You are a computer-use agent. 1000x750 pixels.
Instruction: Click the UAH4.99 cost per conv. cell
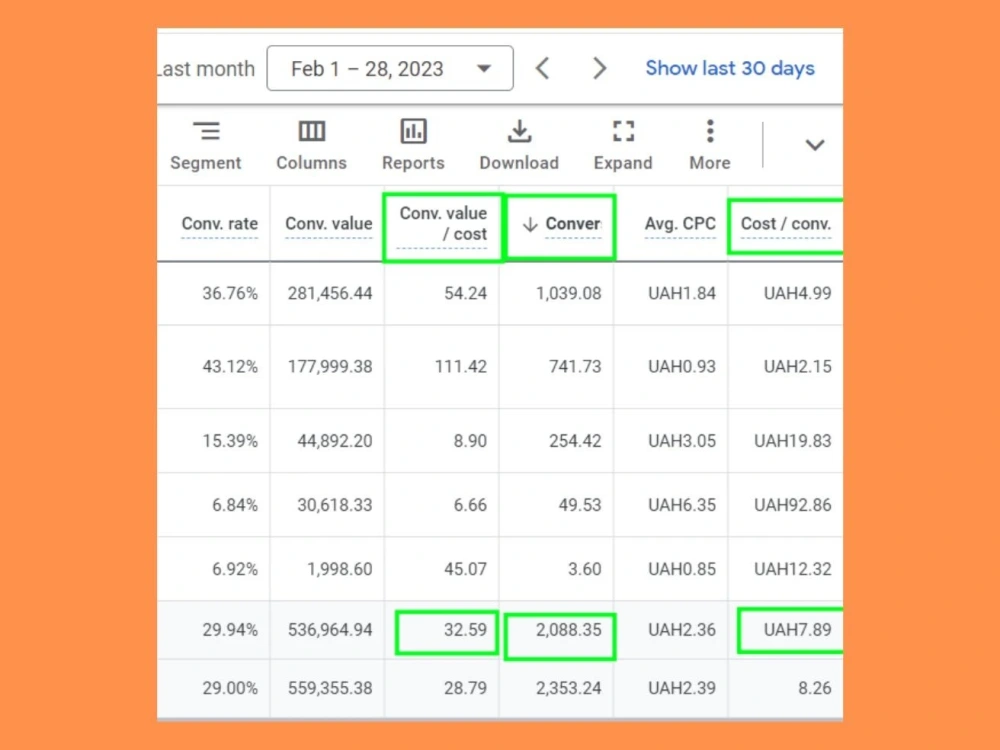[797, 293]
